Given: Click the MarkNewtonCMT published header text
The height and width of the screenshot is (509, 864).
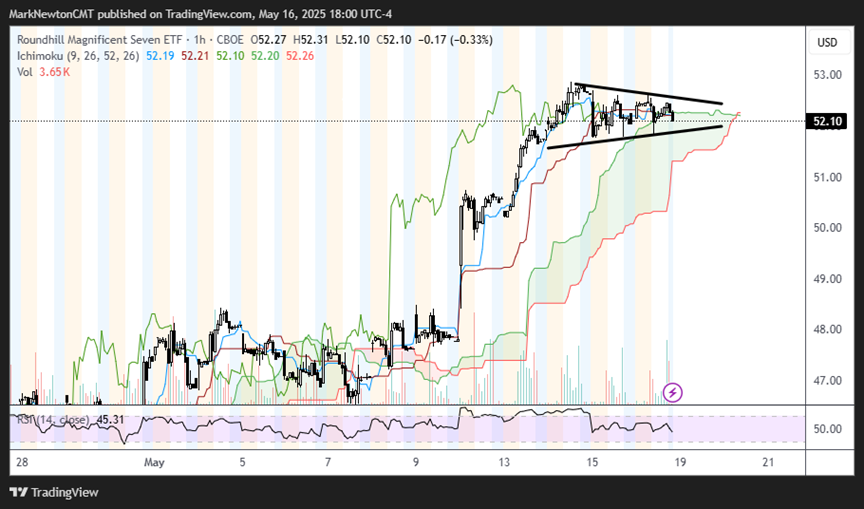Looking at the screenshot, I should 201,14.
